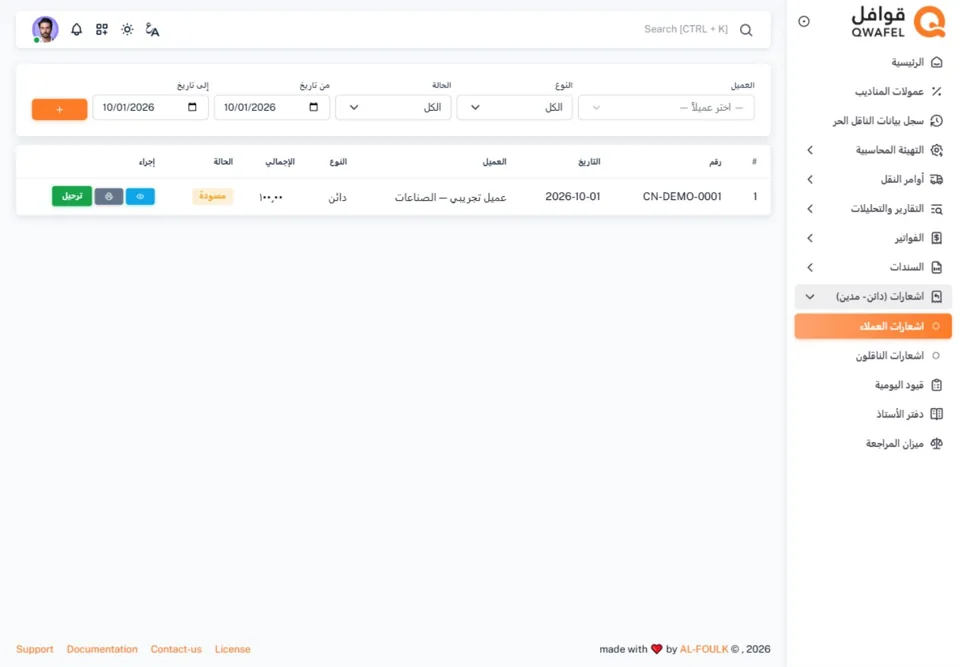The height and width of the screenshot is (667, 960).
Task: Click the invoice icon for الفواتير
Action: coord(937,238)
